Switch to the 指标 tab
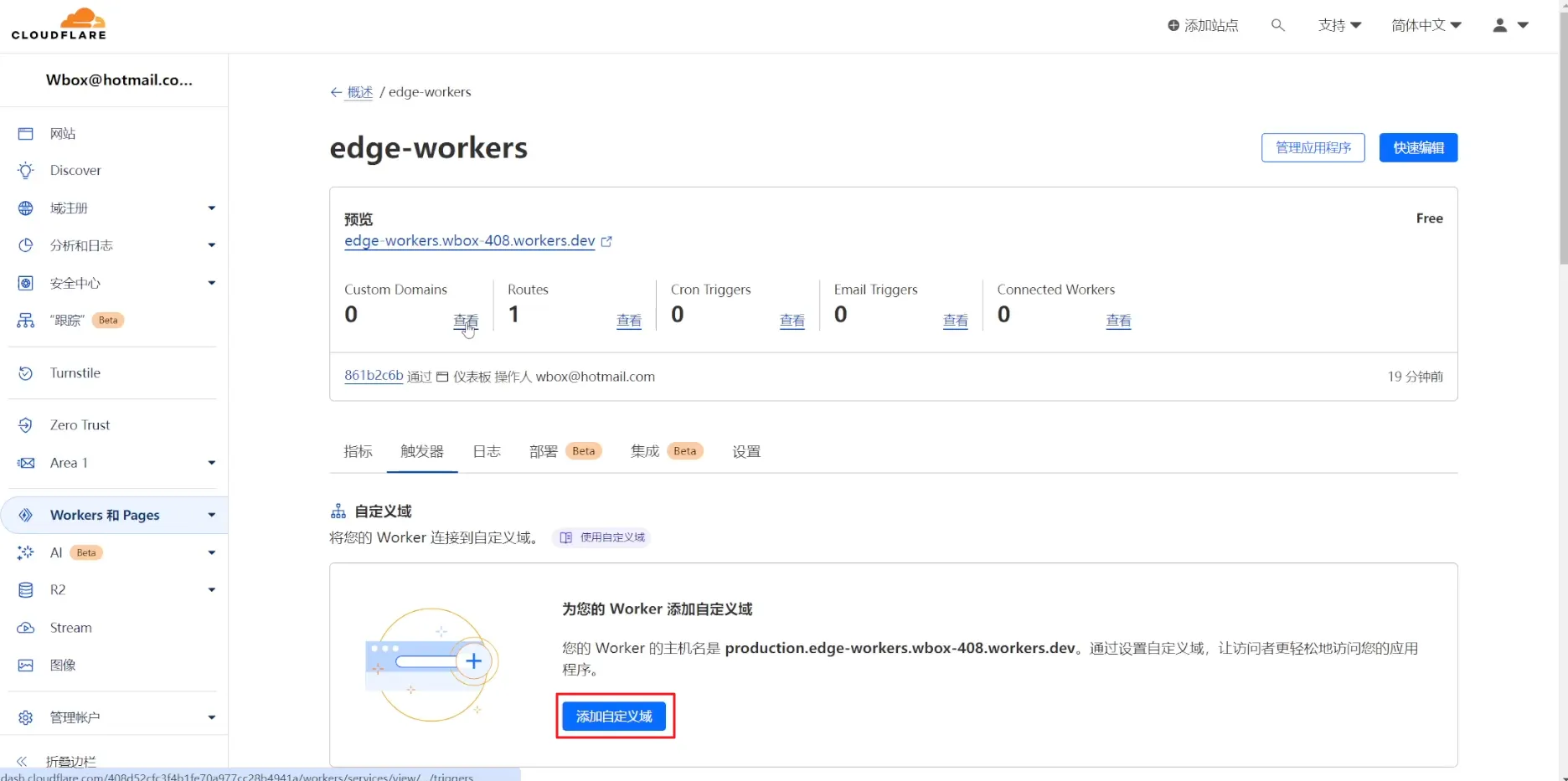Screen dimensions: 1568x781 click(x=358, y=452)
